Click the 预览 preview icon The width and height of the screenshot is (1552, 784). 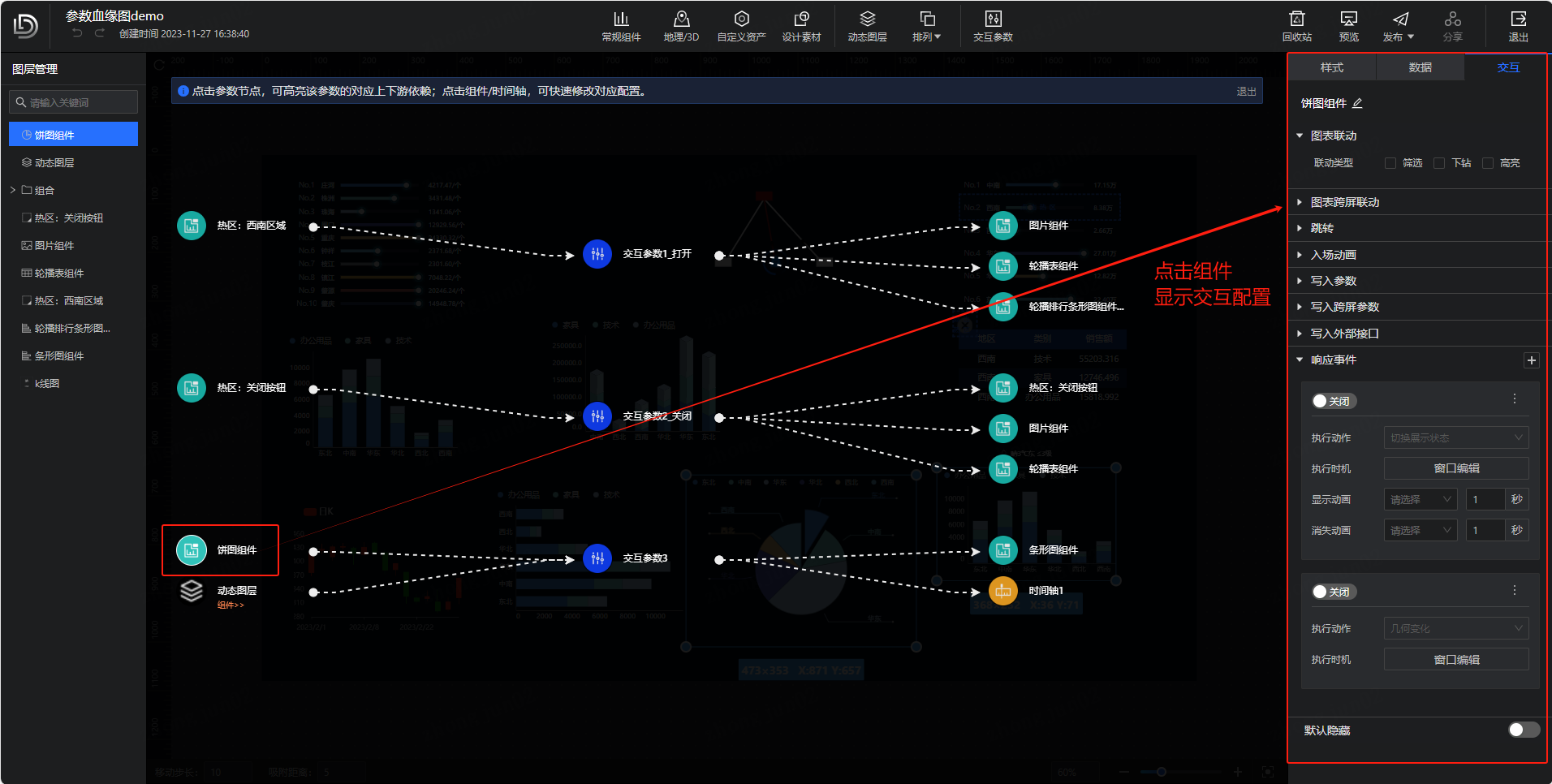click(x=1348, y=19)
